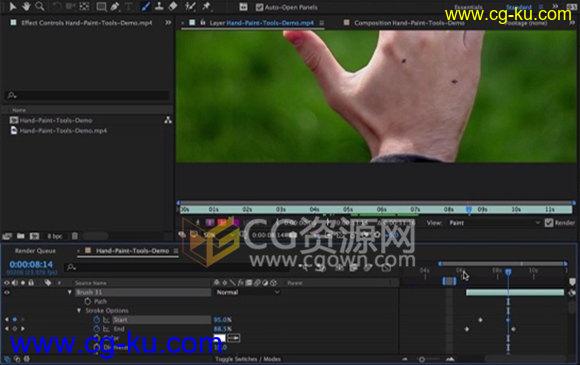580x365 pixels.
Task: Create a new folder in project panel
Action: pyautogui.click(x=20, y=236)
